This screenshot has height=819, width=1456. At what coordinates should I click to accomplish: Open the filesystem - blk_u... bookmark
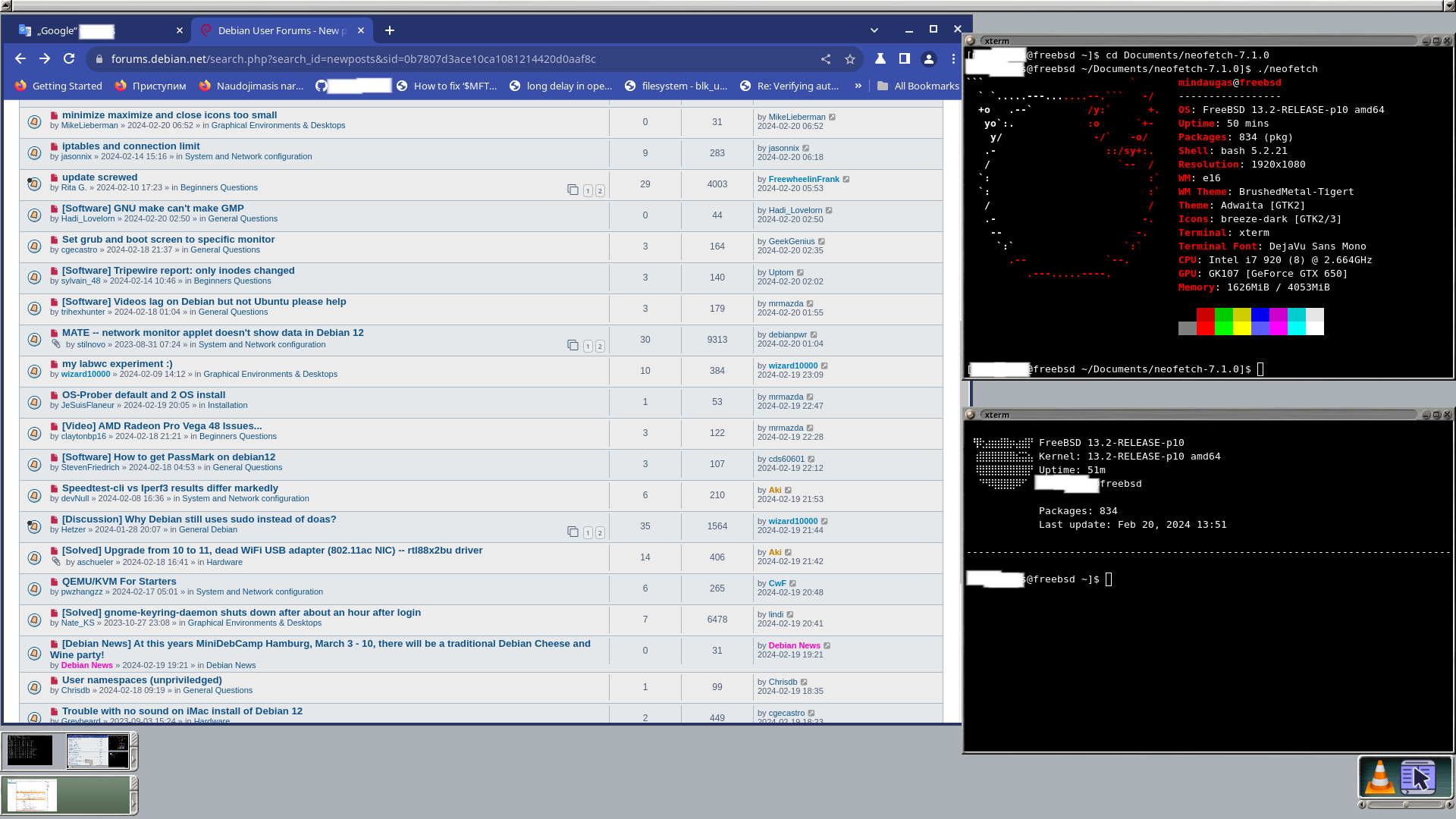tap(676, 86)
